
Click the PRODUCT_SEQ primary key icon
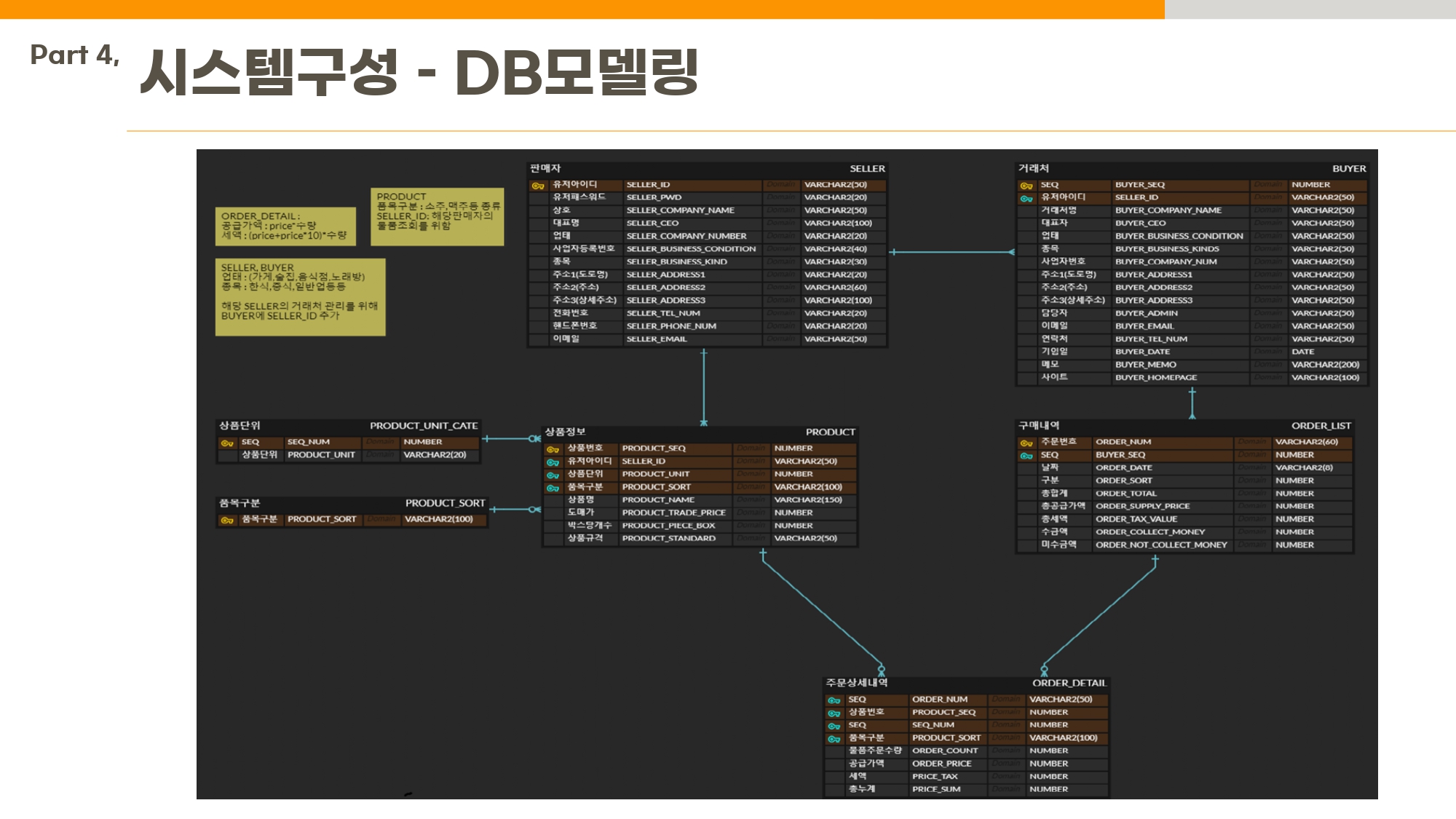(553, 449)
